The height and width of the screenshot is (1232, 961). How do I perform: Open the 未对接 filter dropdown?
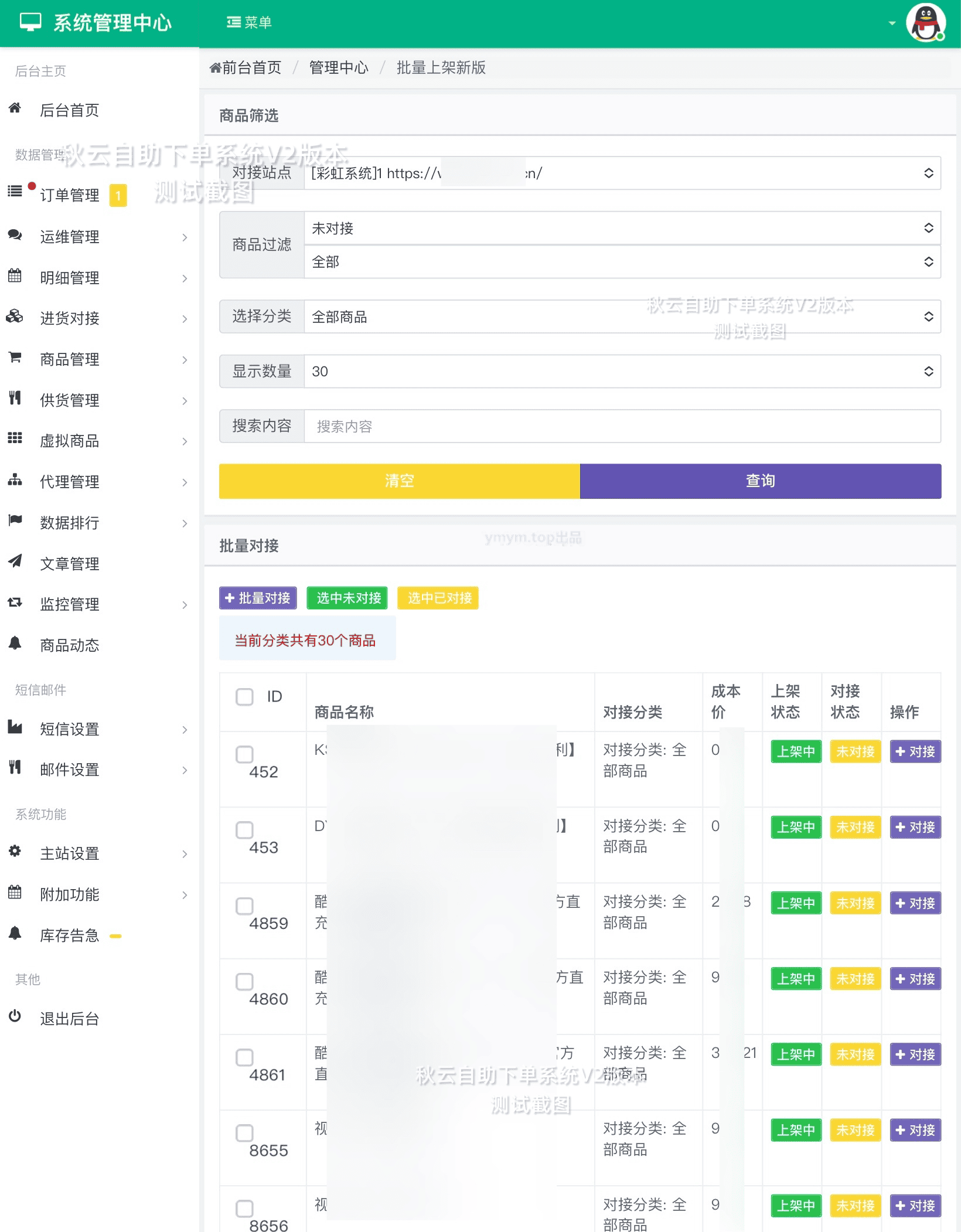point(622,228)
